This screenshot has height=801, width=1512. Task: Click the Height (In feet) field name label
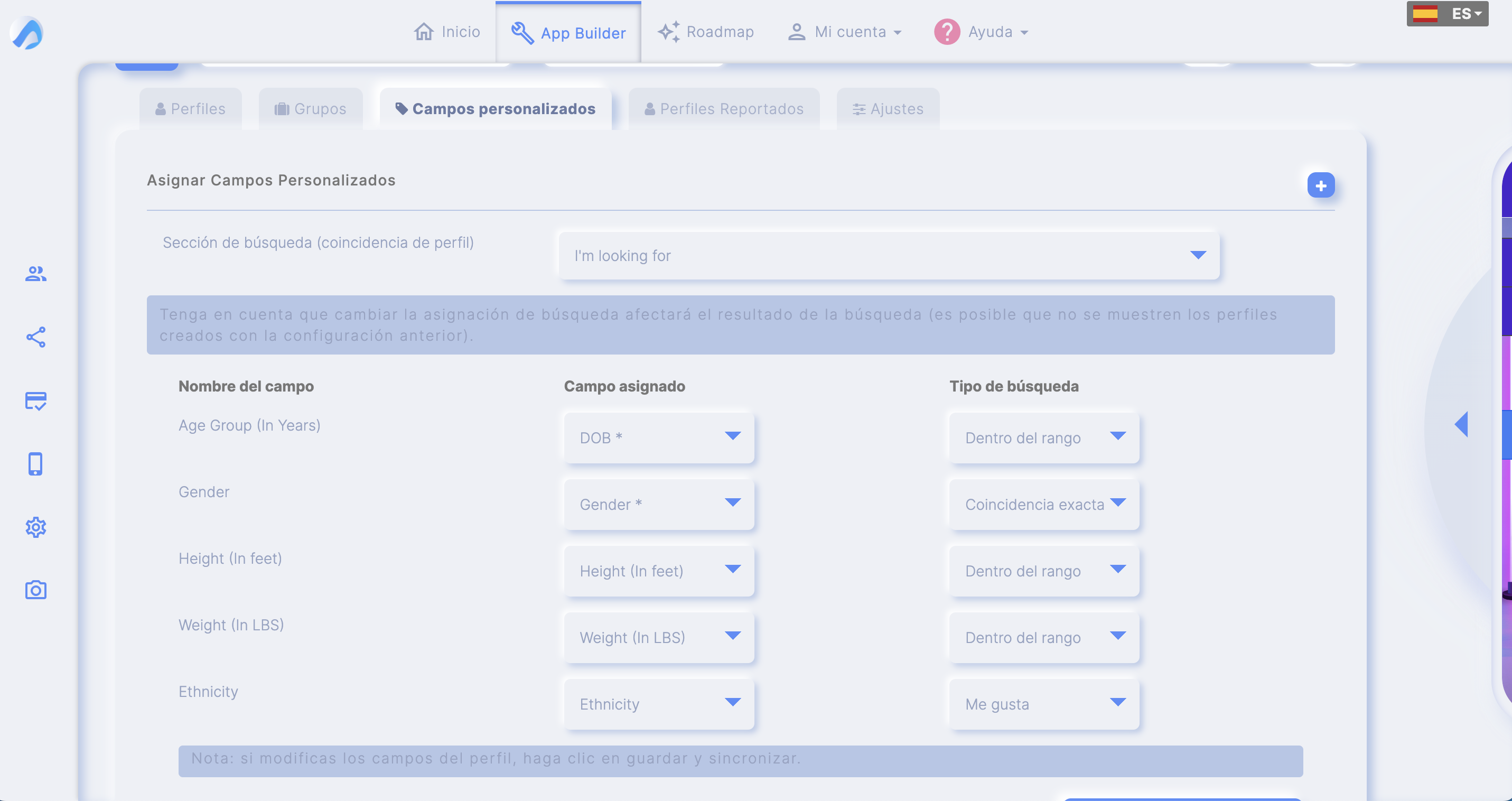230,558
